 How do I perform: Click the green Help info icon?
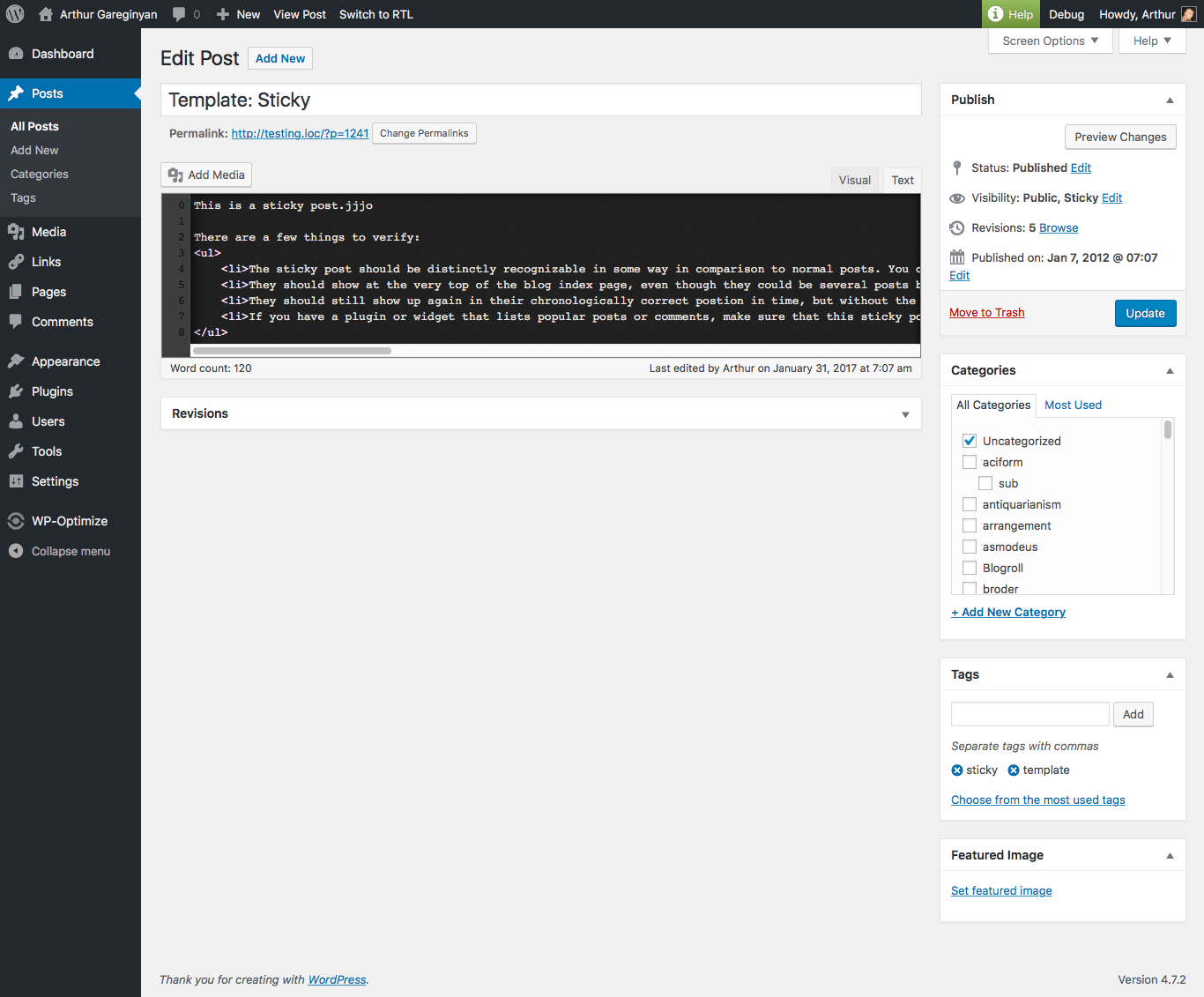(x=995, y=14)
